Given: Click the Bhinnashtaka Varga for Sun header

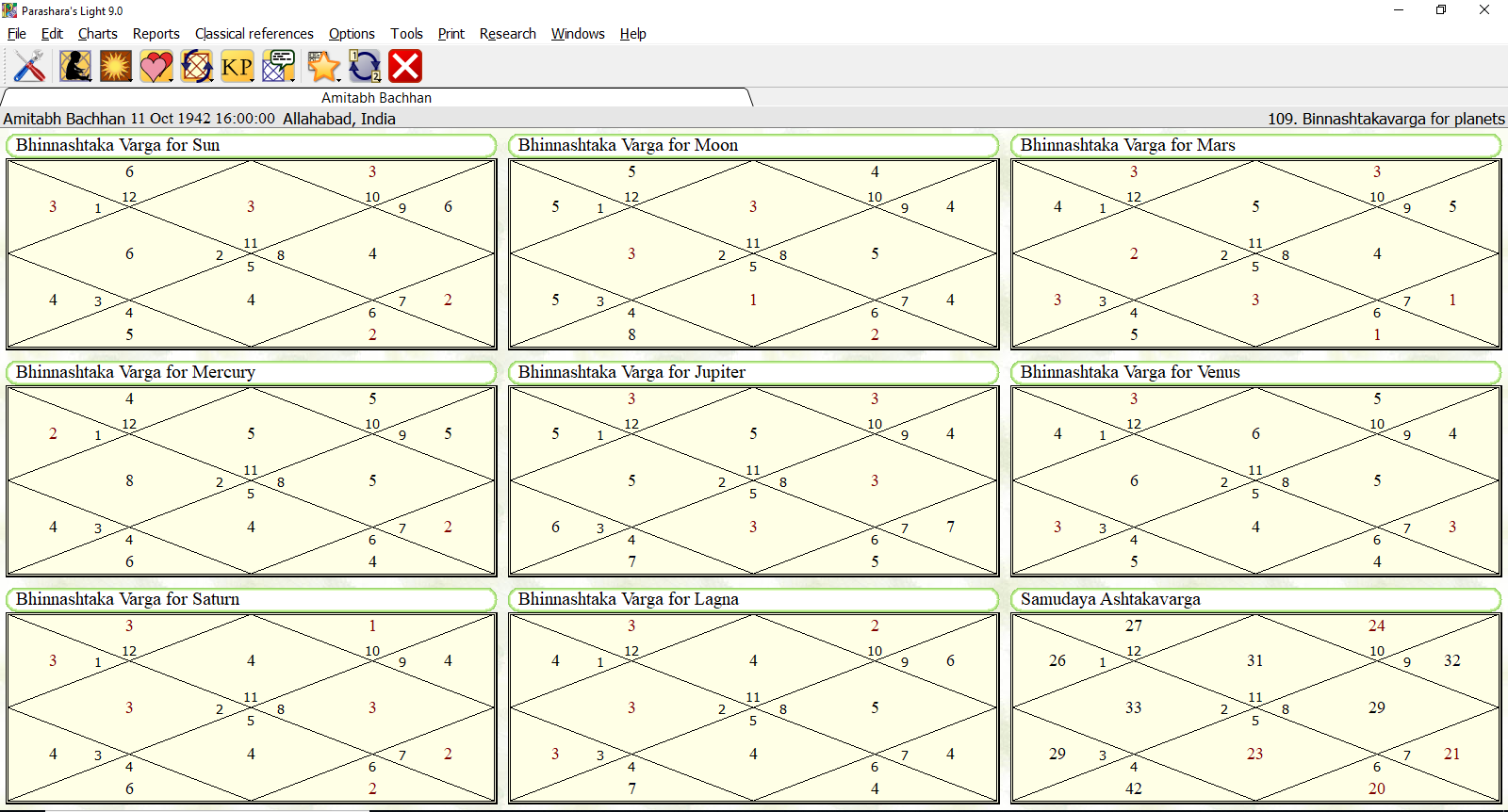Looking at the screenshot, I should [x=251, y=145].
